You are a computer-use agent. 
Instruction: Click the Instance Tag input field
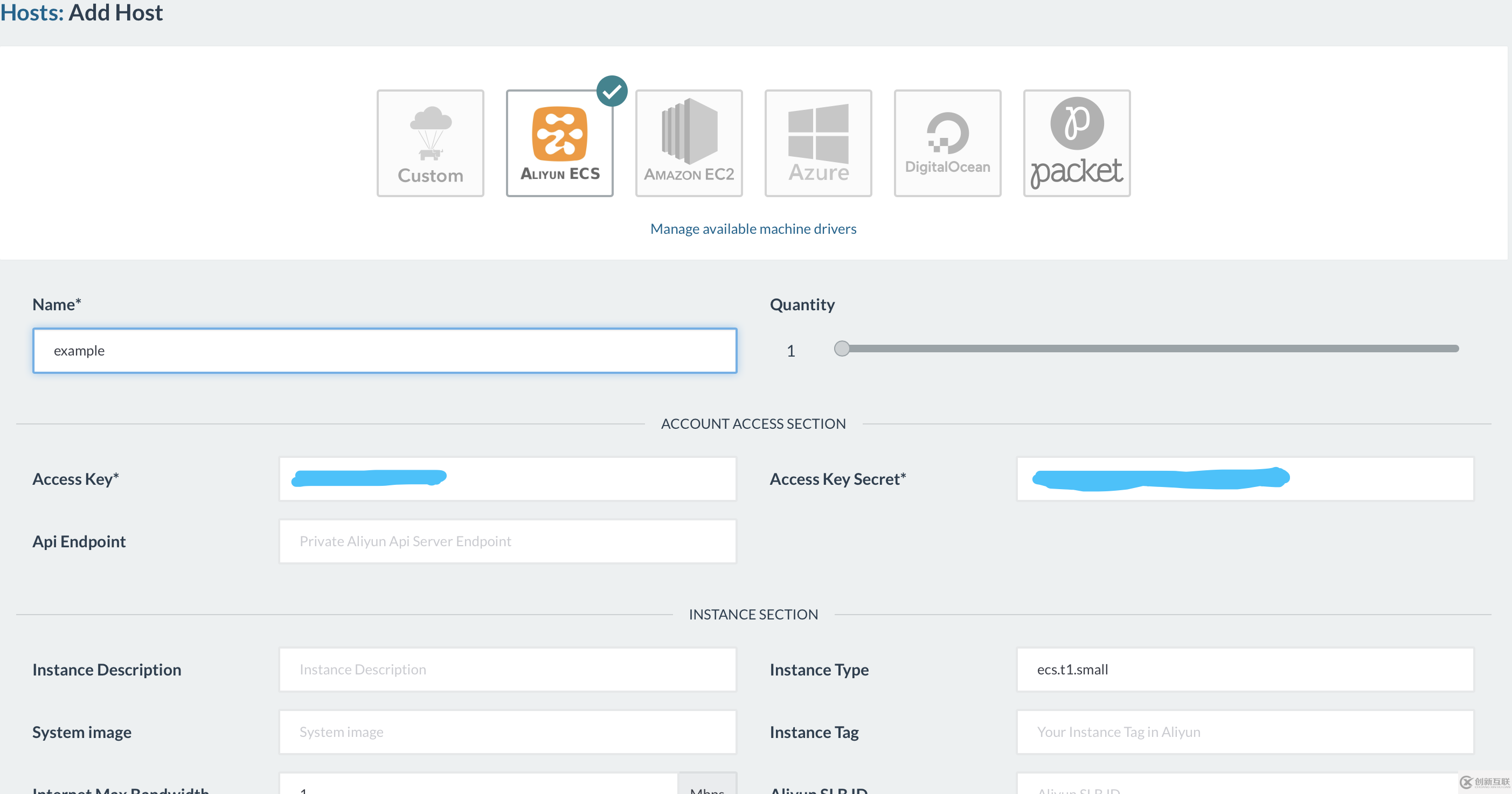1244,732
